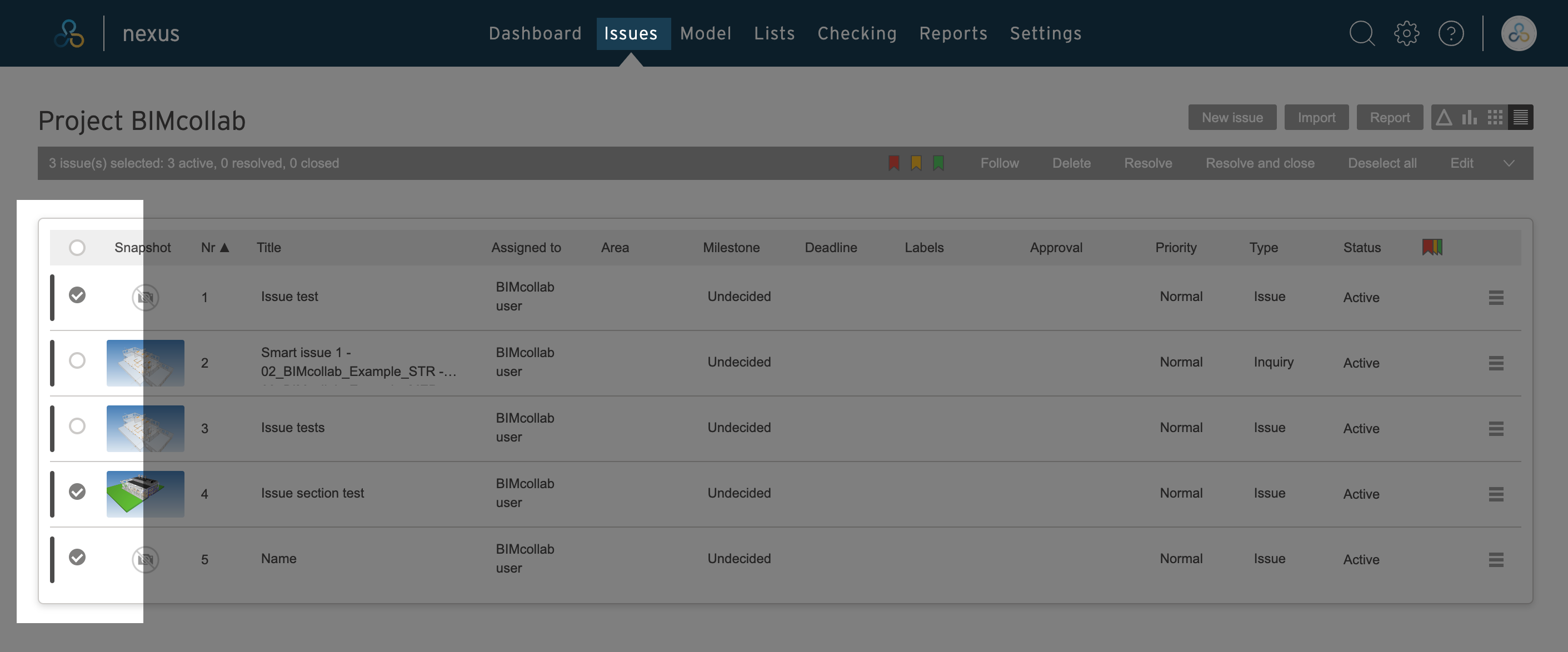Click no-snapshot icon of Issue test
This screenshot has width=1568, height=652.
146,298
